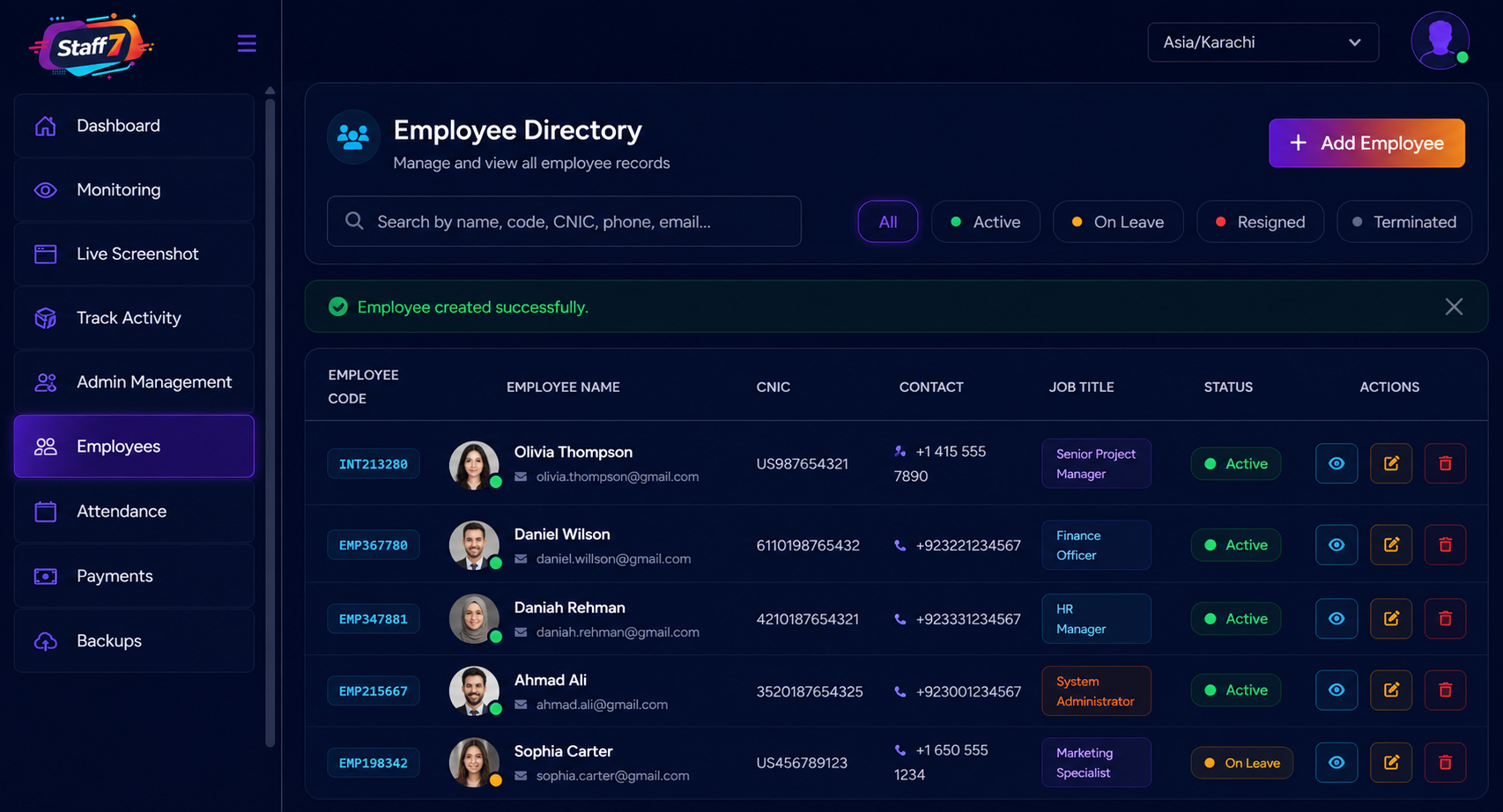Click the Employee Name column header

point(563,387)
